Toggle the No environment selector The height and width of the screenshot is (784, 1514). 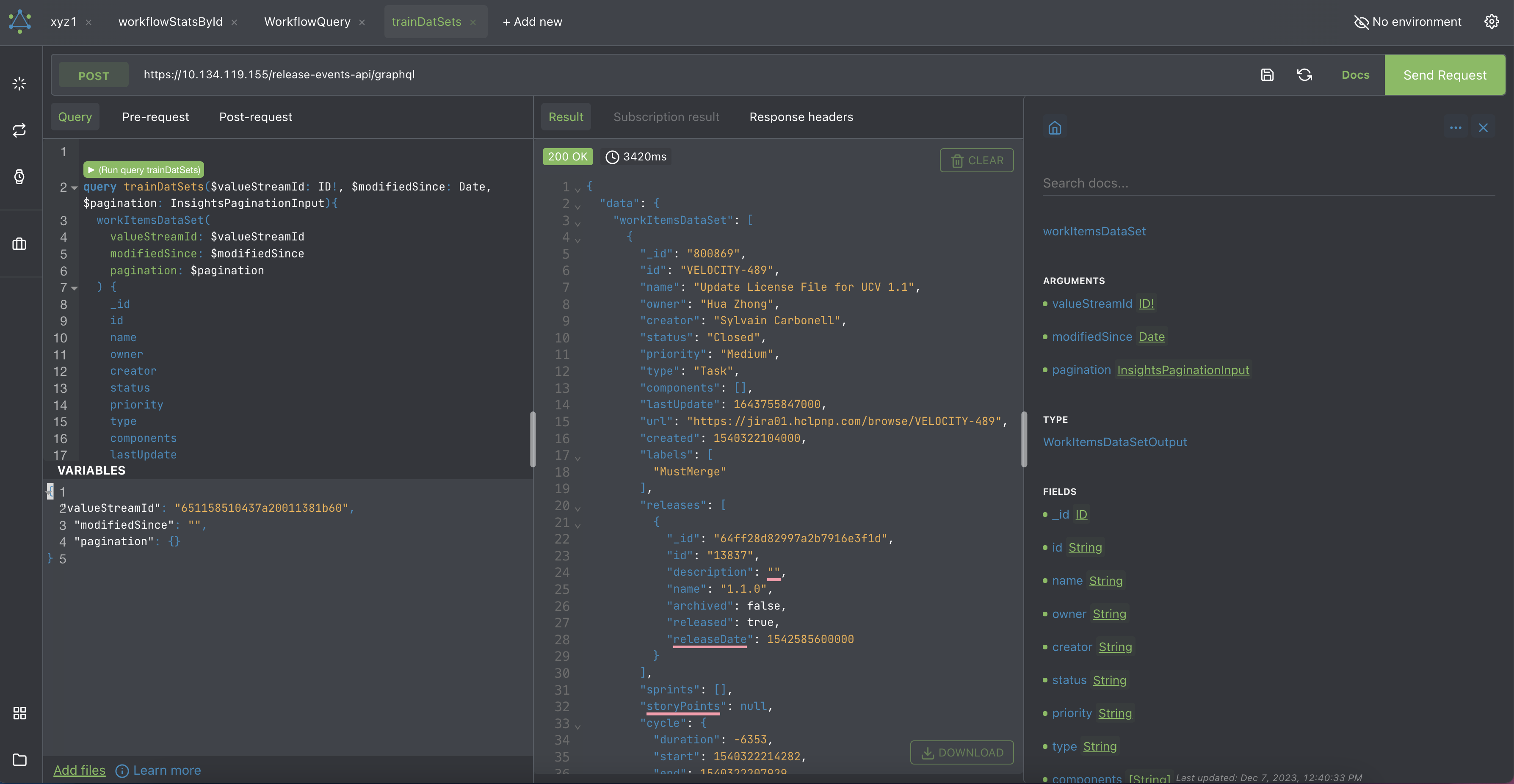coord(1407,22)
